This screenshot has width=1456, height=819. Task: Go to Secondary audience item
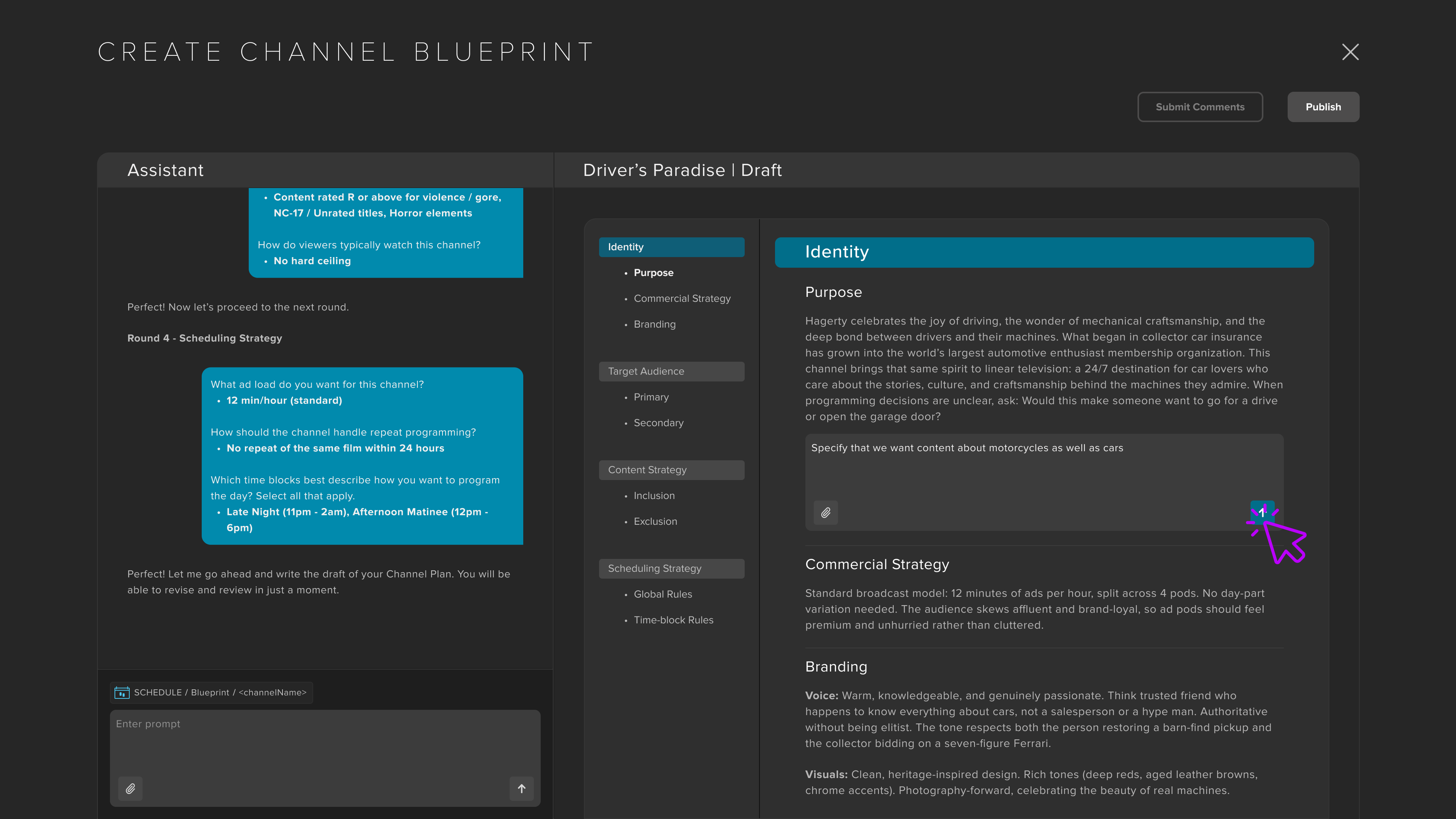659,423
